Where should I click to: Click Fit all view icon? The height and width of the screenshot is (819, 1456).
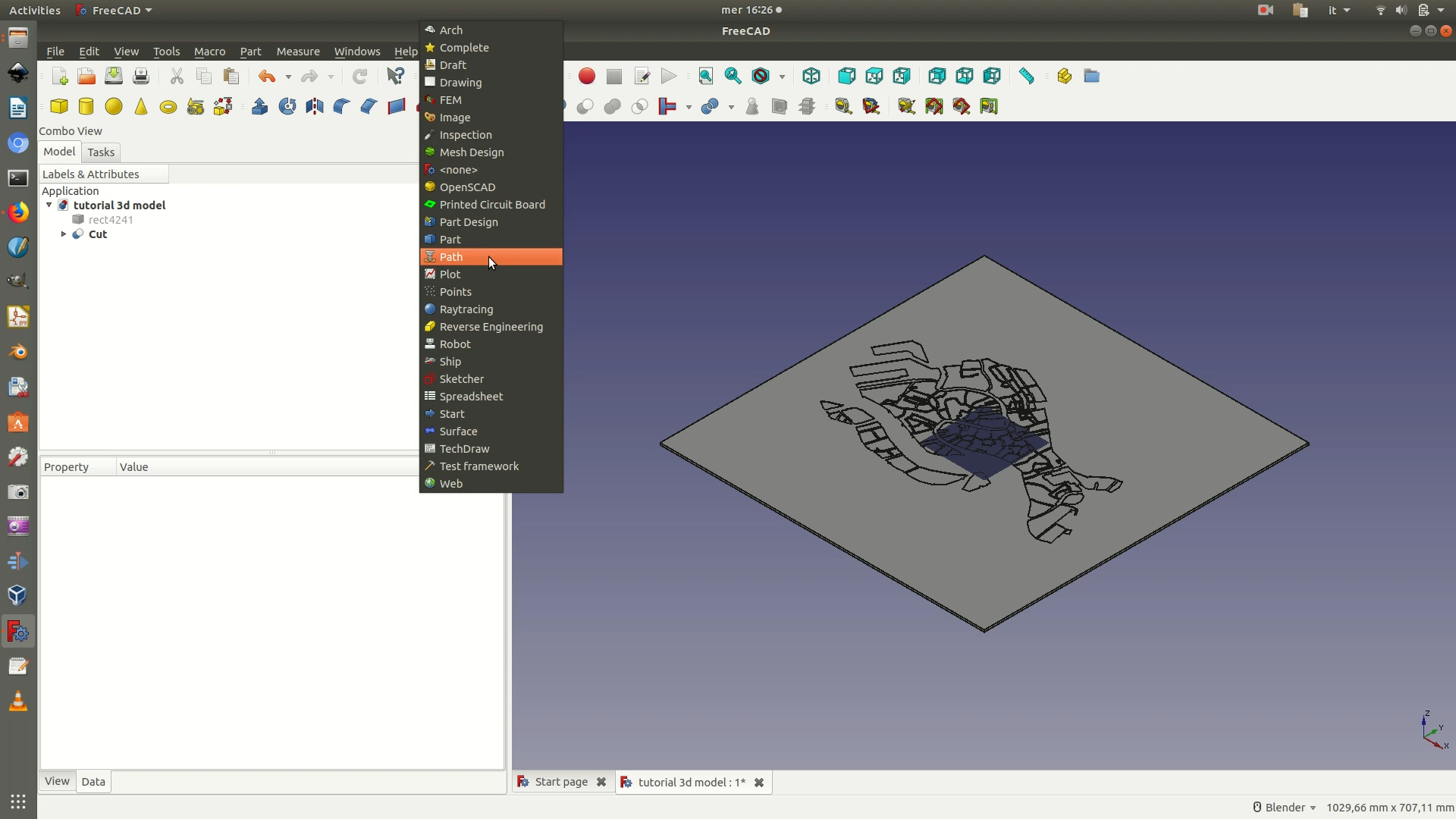[706, 77]
